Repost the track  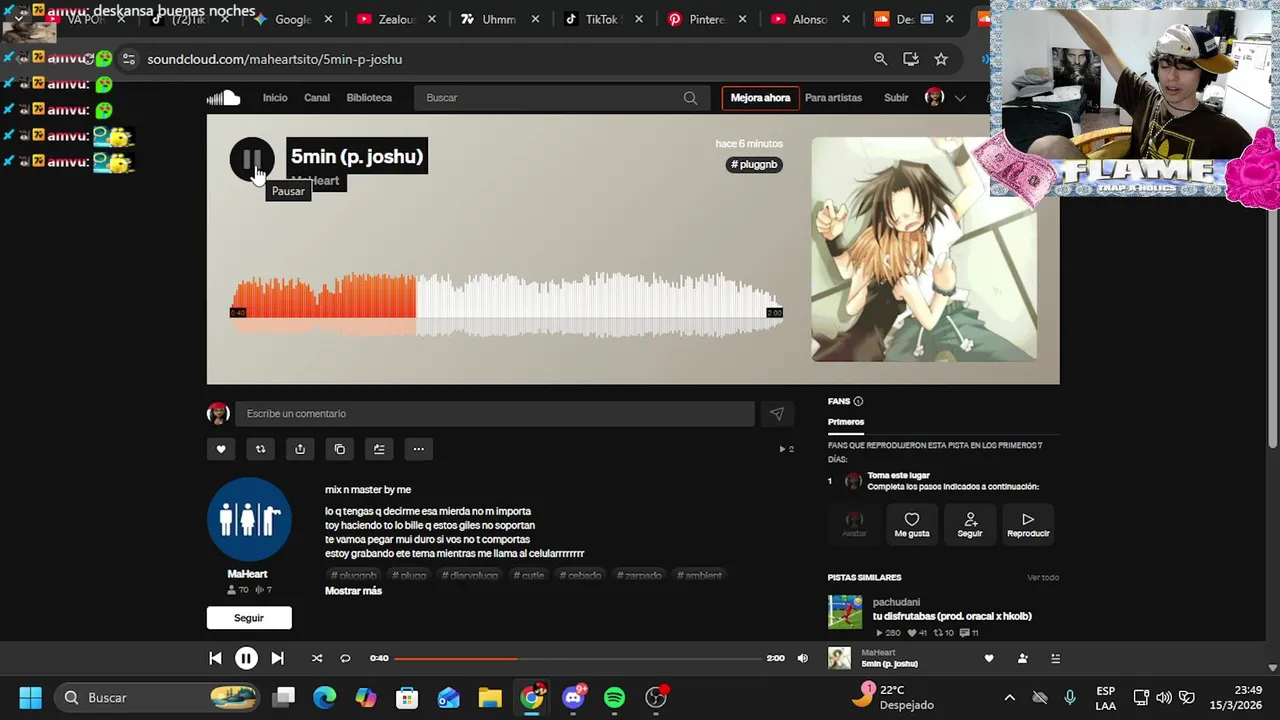[260, 449]
